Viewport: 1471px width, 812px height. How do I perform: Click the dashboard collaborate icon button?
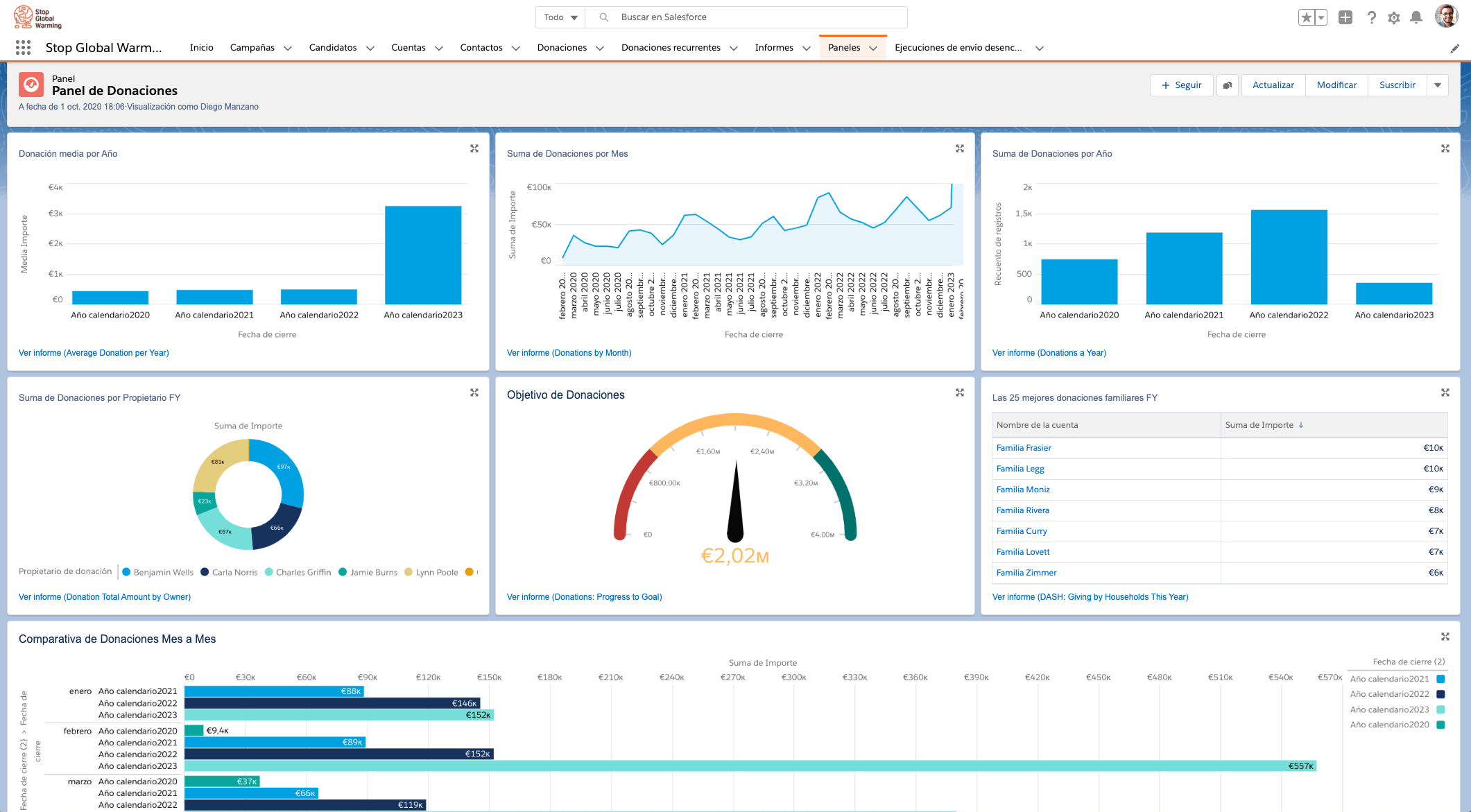pos(1228,85)
